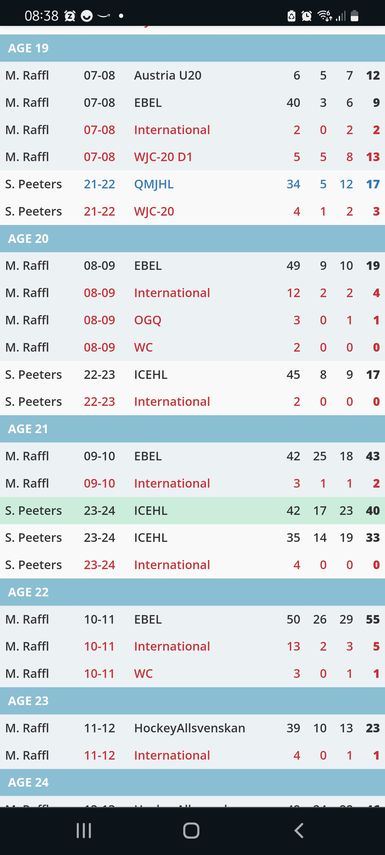Open the M. Raffl 07-08 Austria U20 row
The width and height of the screenshot is (385, 855).
192,75
